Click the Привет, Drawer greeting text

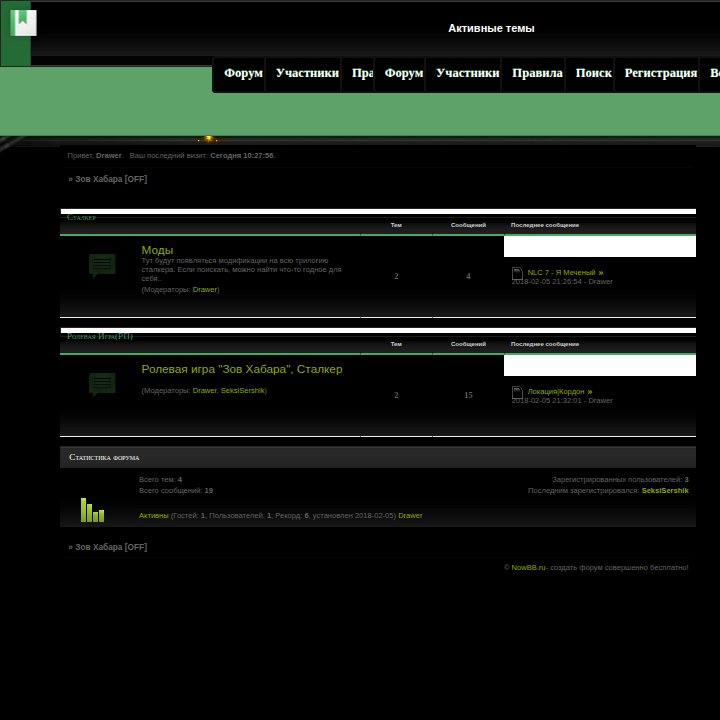[95, 156]
